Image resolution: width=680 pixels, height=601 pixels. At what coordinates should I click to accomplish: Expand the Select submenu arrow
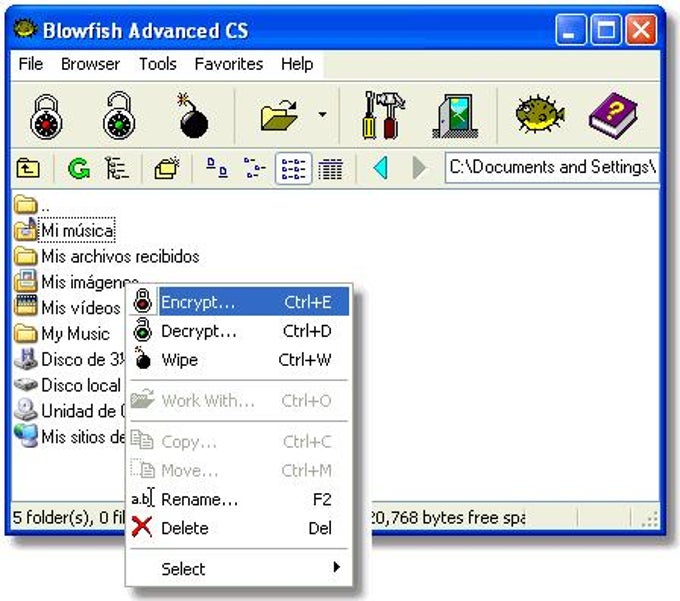coord(337,567)
